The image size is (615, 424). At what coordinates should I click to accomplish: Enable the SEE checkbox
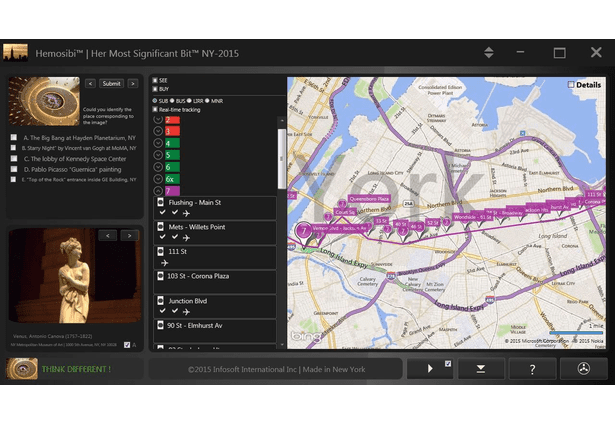click(155, 80)
